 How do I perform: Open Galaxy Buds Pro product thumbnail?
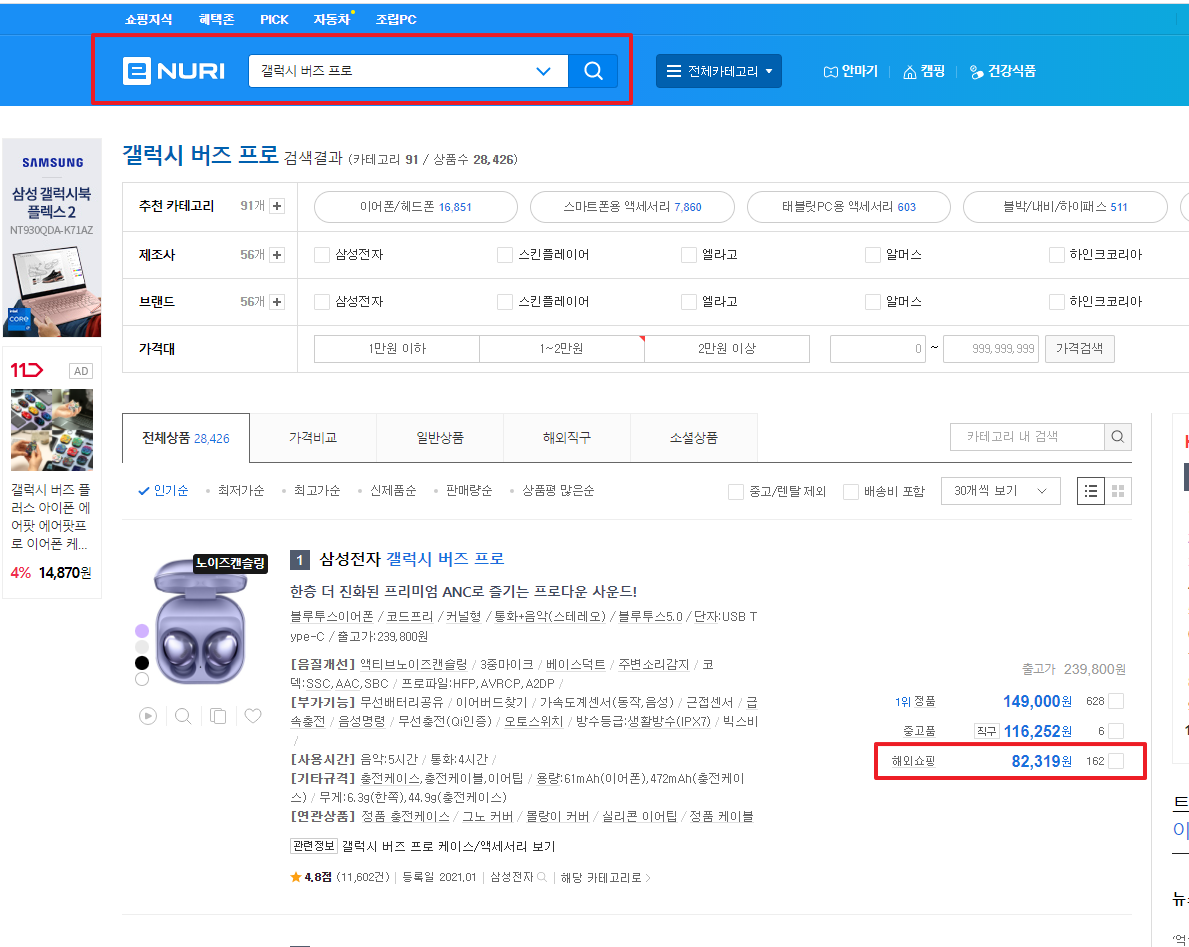pos(201,622)
